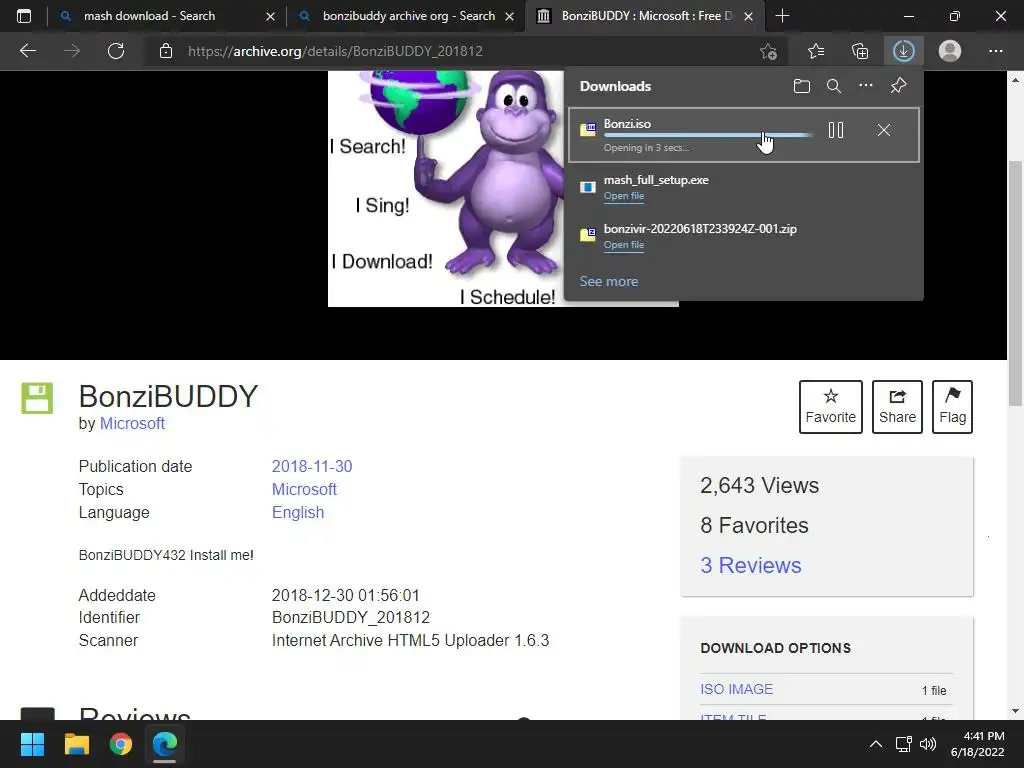Screen dimensions: 1024x768
Task: Open the Microsoft topic link
Action: click(x=304, y=489)
